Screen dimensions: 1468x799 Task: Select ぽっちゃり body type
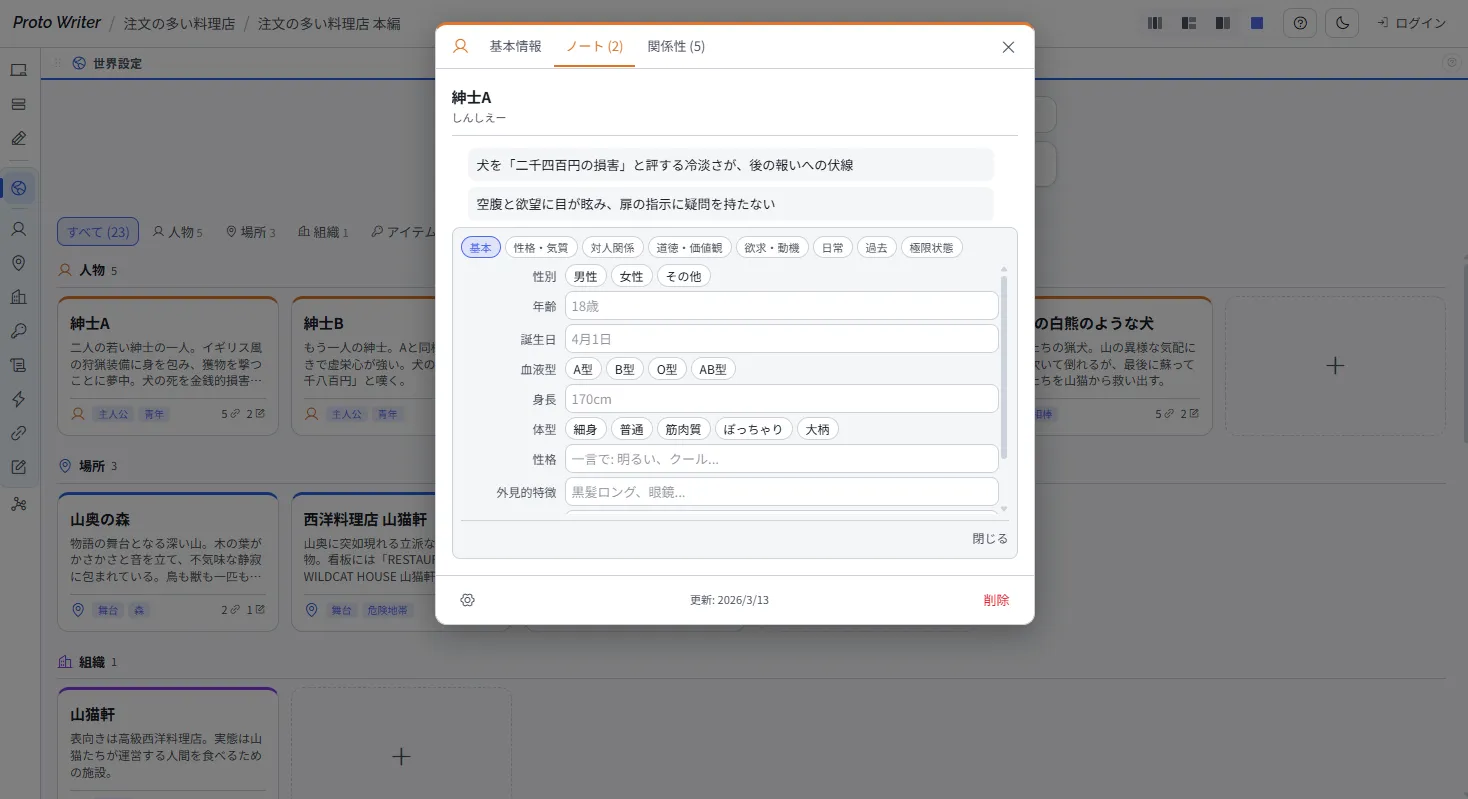[x=753, y=428]
